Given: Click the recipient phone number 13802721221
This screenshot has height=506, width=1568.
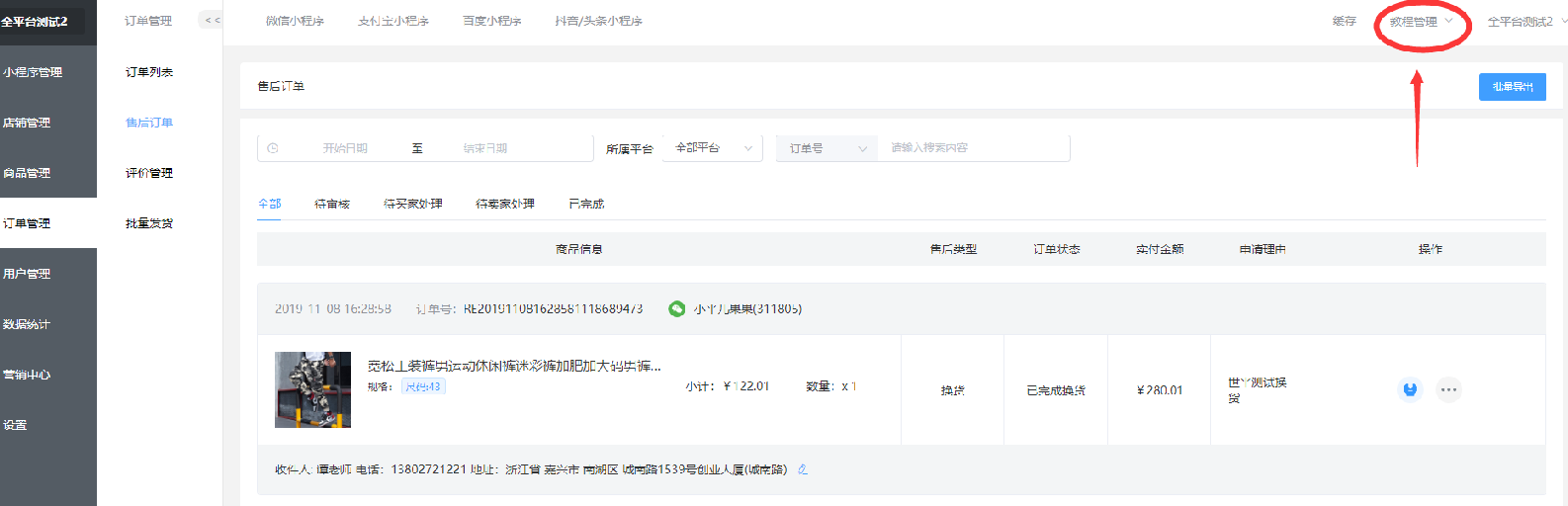Looking at the screenshot, I should click(428, 469).
